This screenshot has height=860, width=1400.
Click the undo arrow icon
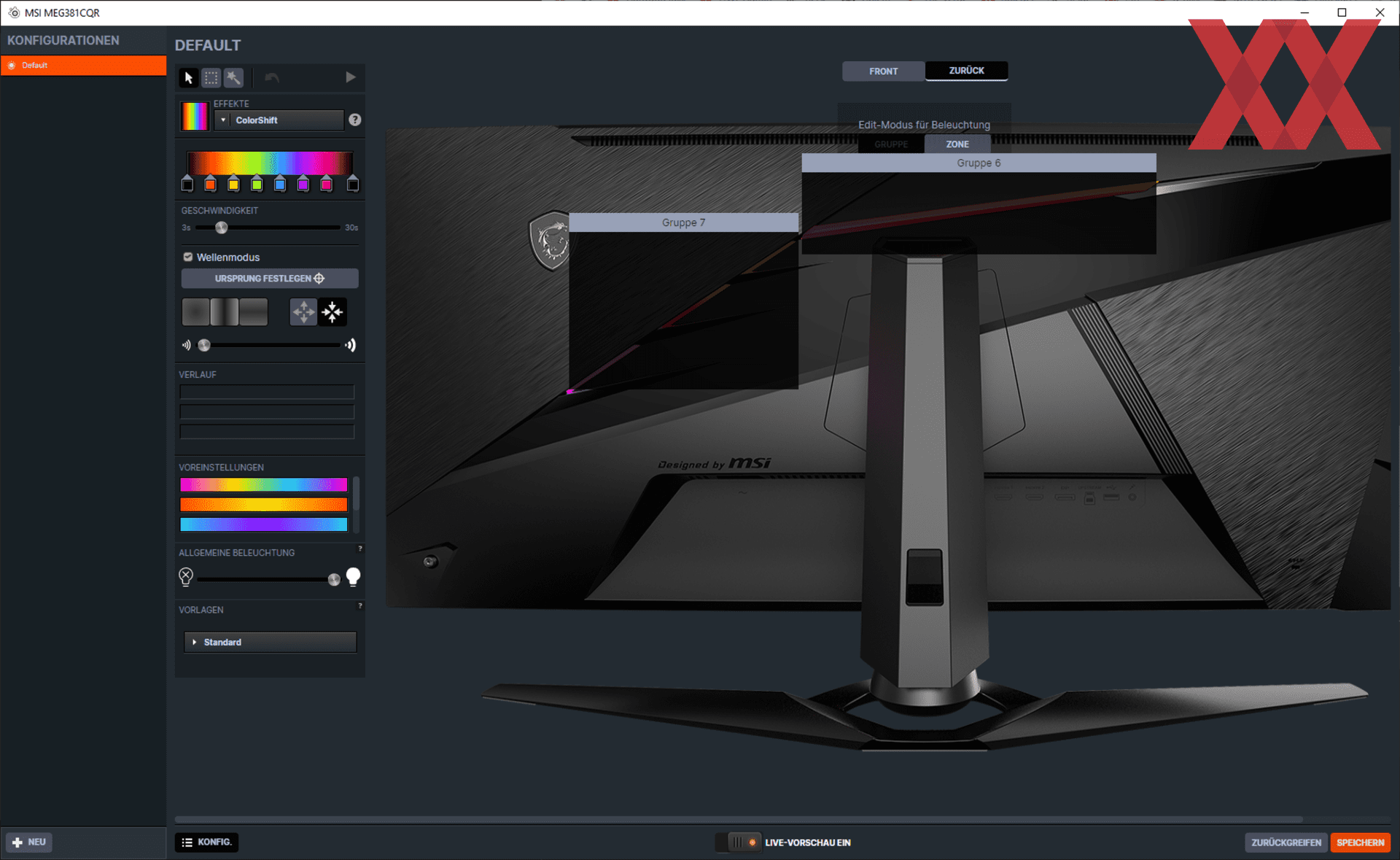[x=272, y=77]
